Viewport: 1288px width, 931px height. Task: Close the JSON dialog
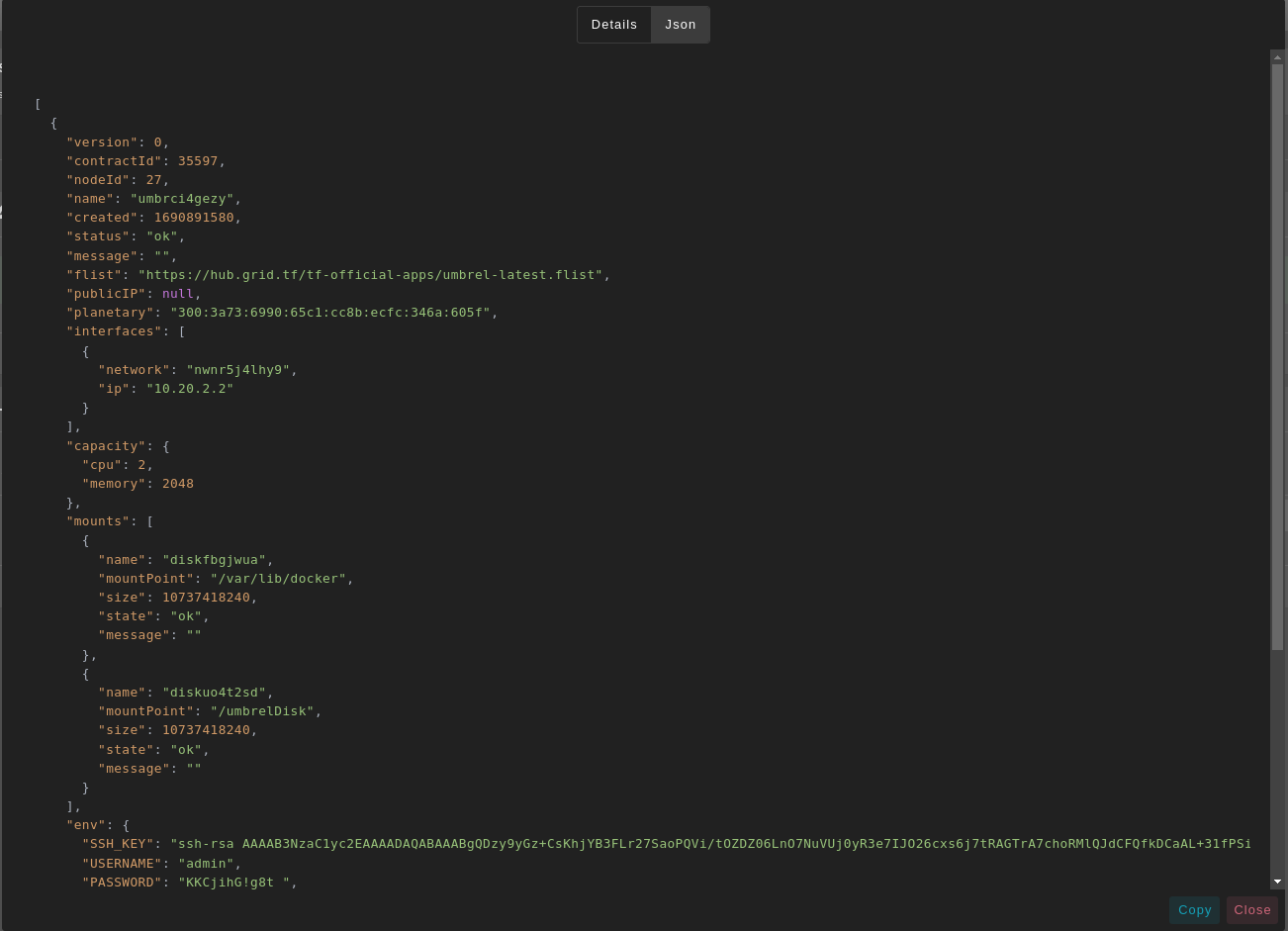coord(1251,910)
